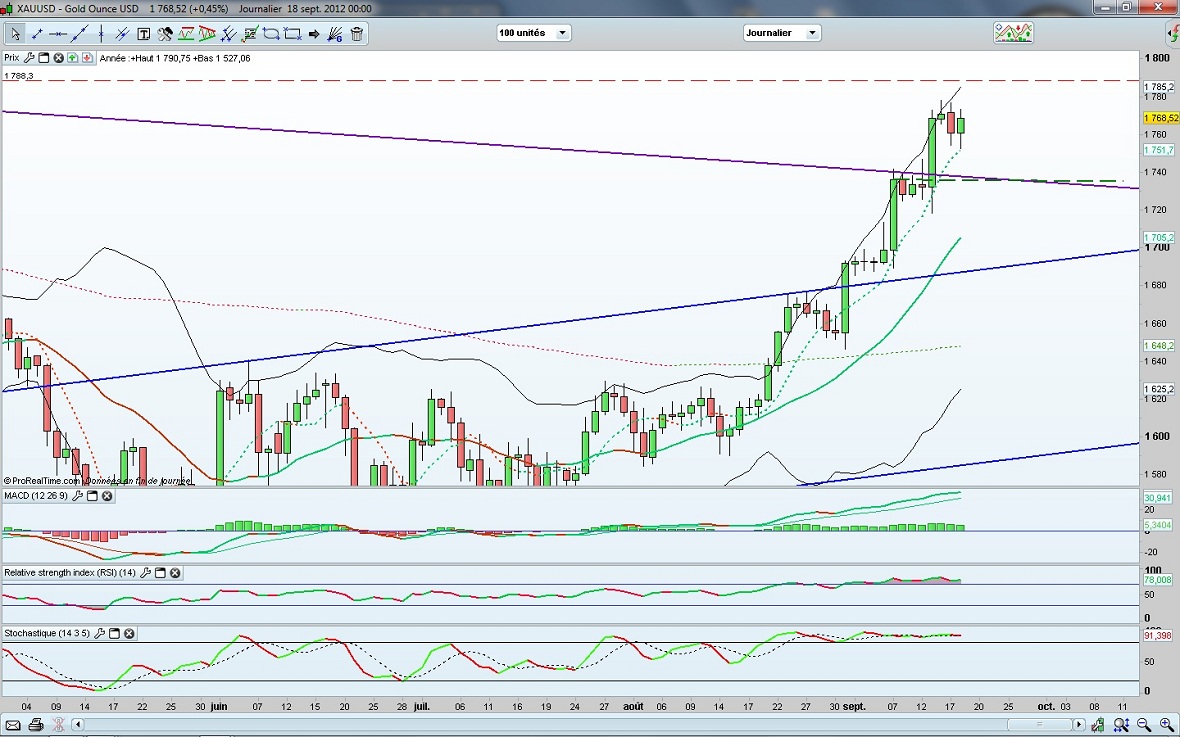Toggle the Stochastique panel window size
Viewport: 1180px width, 737px height.
114,634
